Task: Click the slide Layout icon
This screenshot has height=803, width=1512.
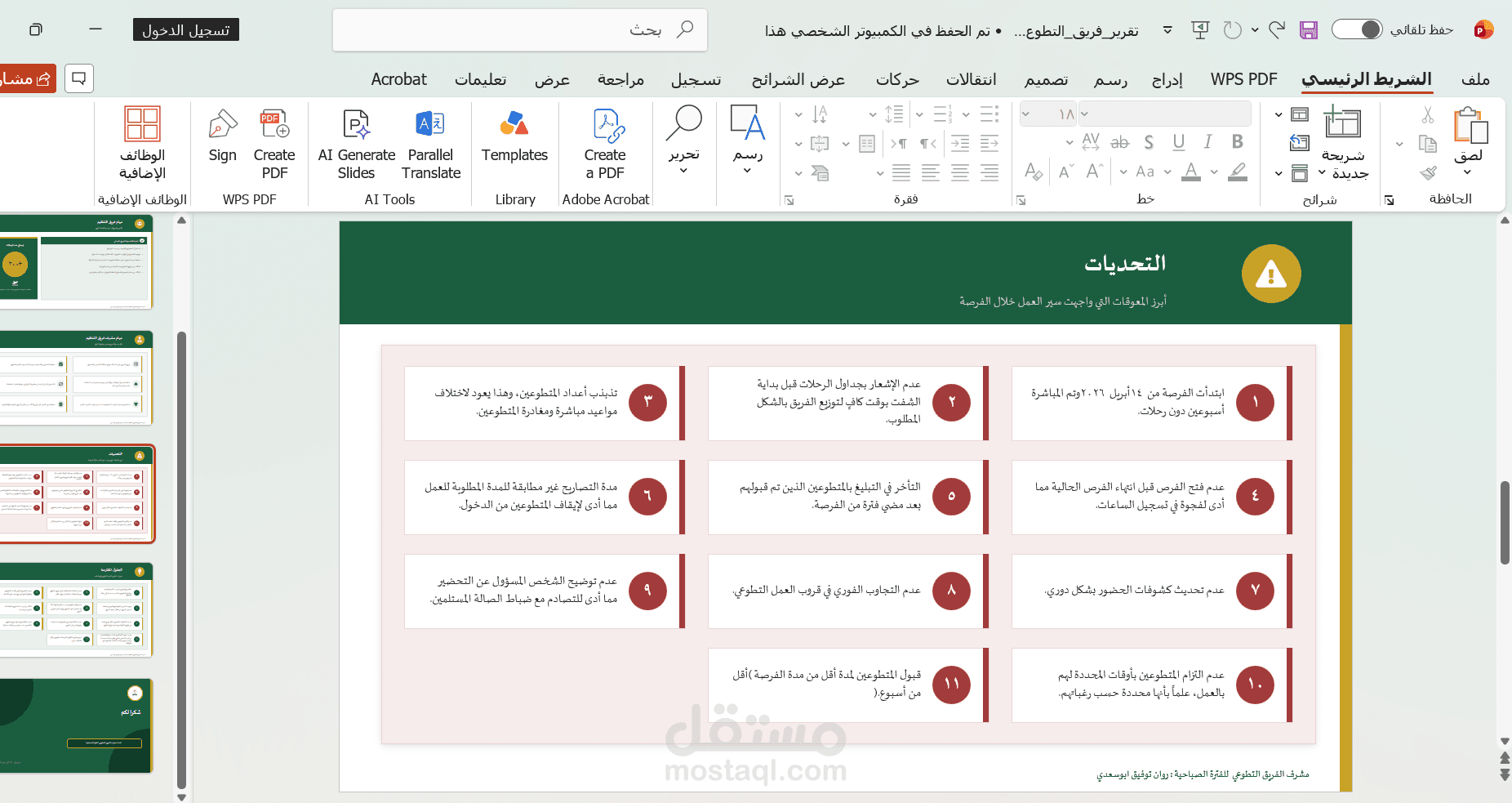Action: 1300,114
